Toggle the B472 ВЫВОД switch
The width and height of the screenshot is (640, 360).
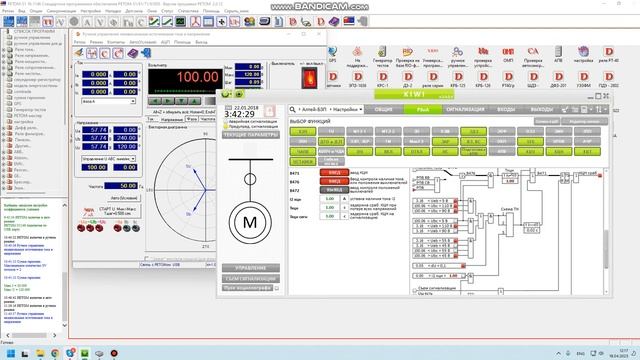click(334, 190)
